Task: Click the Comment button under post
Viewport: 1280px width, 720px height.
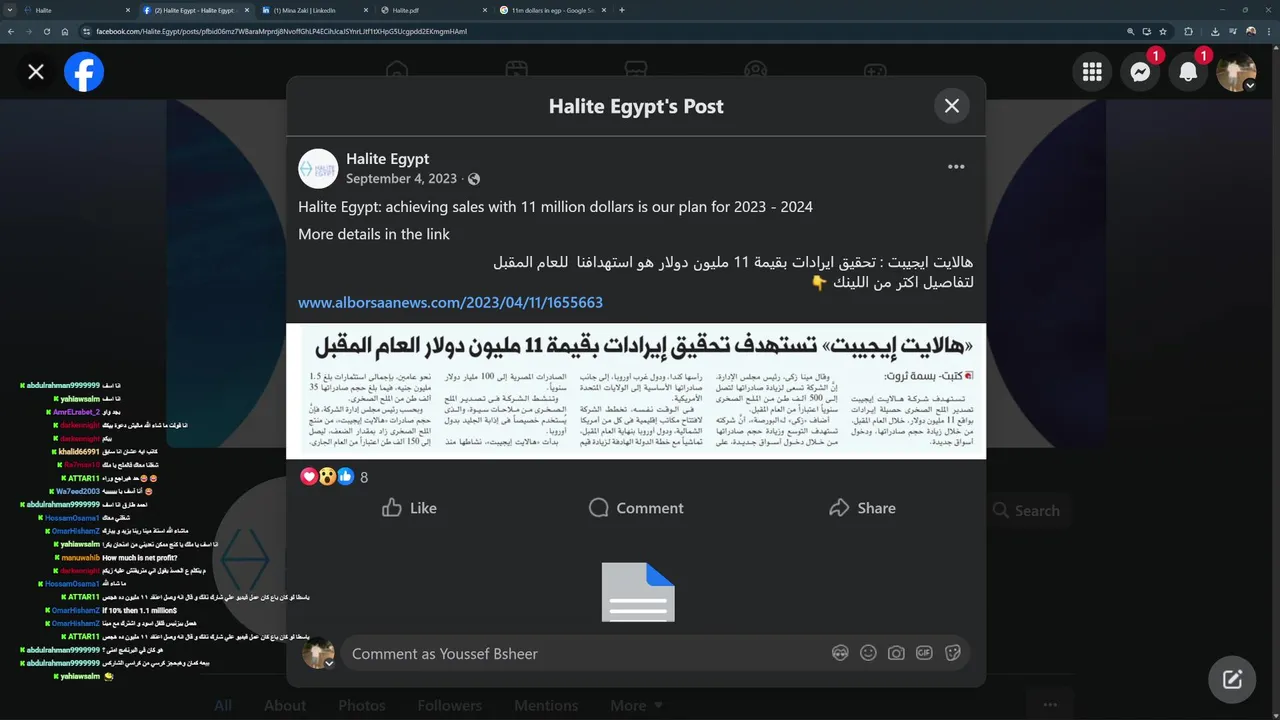Action: click(636, 508)
